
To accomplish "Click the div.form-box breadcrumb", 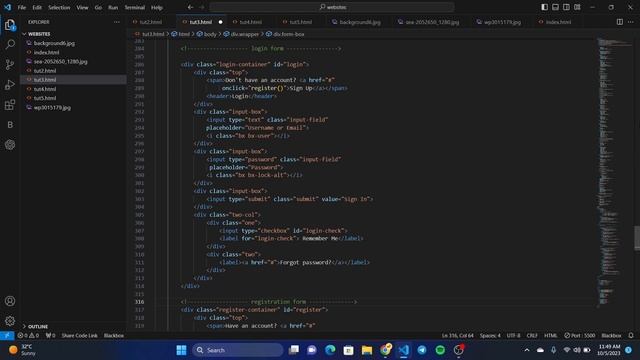I will pyautogui.click(x=289, y=34).
